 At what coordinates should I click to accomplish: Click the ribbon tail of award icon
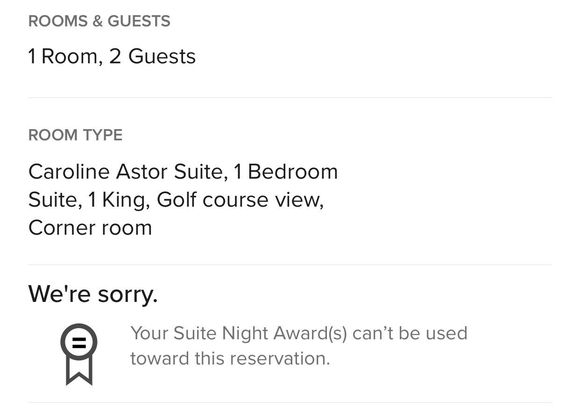pyautogui.click(x=79, y=371)
